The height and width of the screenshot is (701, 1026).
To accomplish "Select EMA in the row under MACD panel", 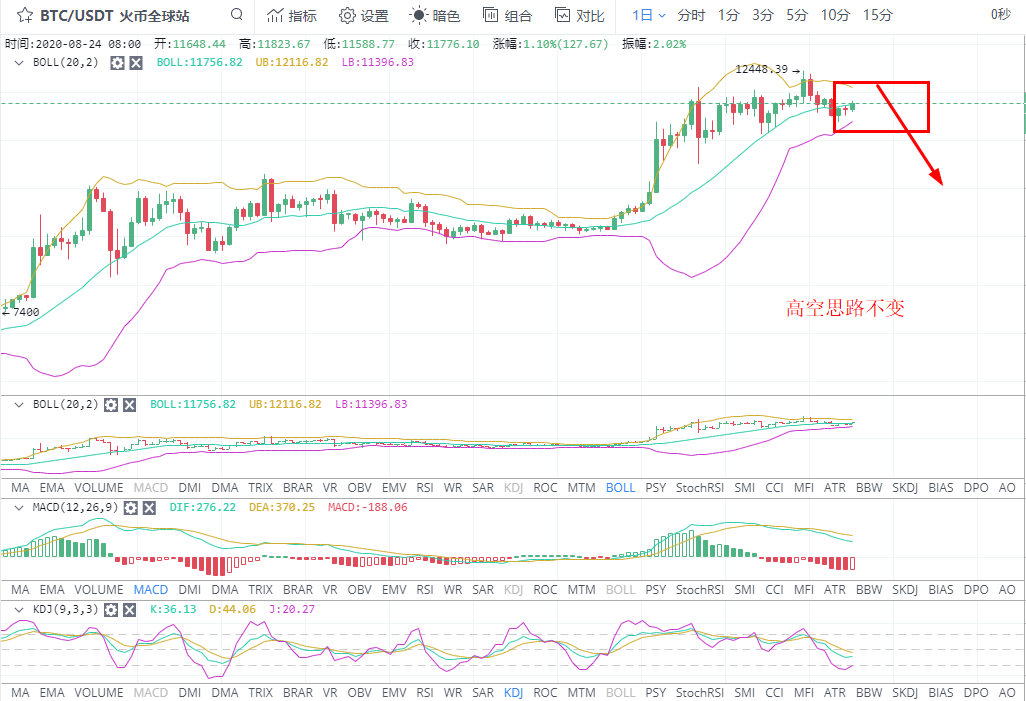I will click(x=52, y=590).
